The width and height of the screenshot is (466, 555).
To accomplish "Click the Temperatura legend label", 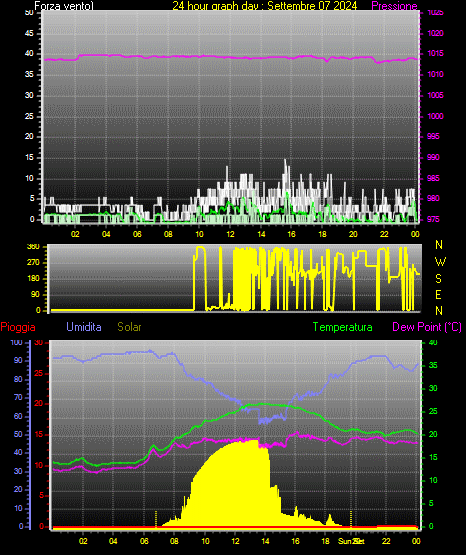I will pyautogui.click(x=342, y=327).
